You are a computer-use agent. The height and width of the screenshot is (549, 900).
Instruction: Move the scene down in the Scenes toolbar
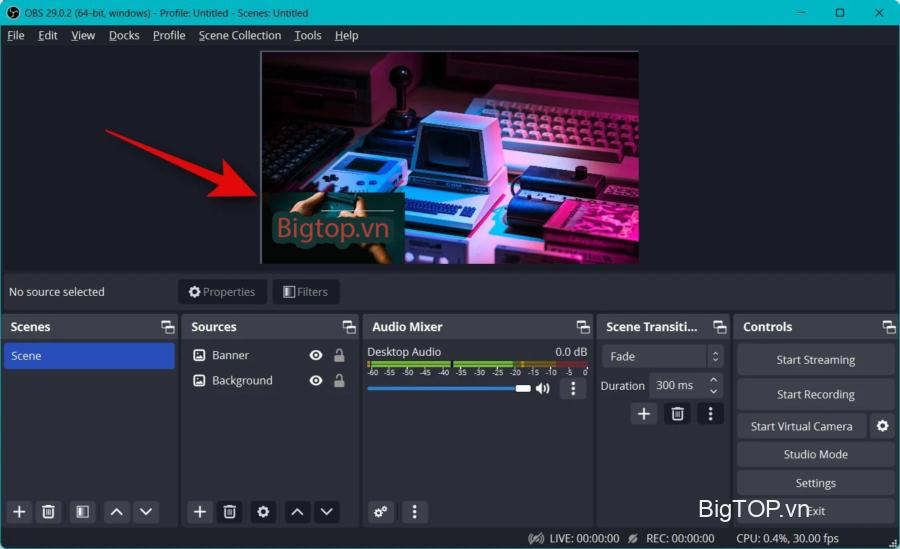(x=146, y=511)
